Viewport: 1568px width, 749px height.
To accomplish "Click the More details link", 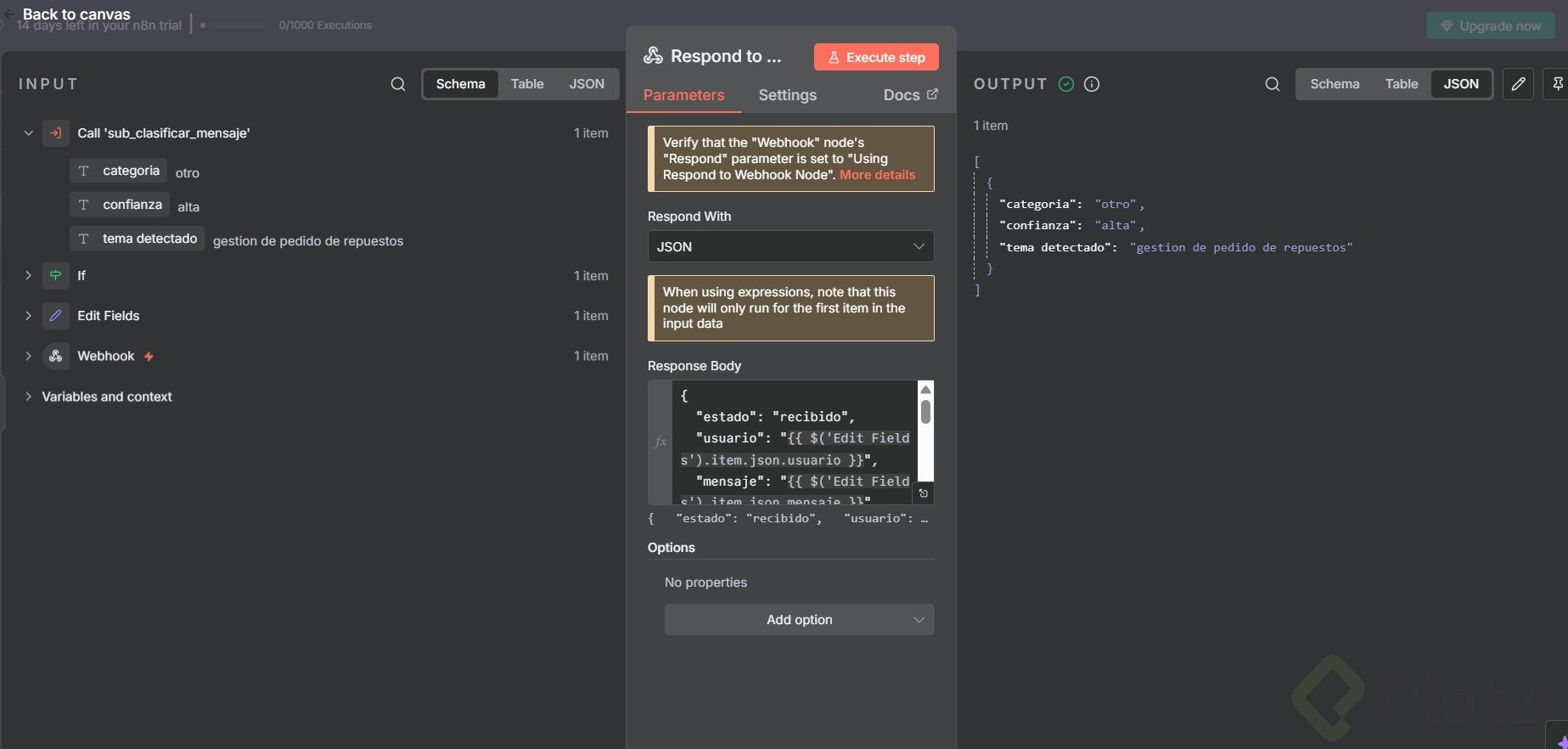I will [877, 175].
